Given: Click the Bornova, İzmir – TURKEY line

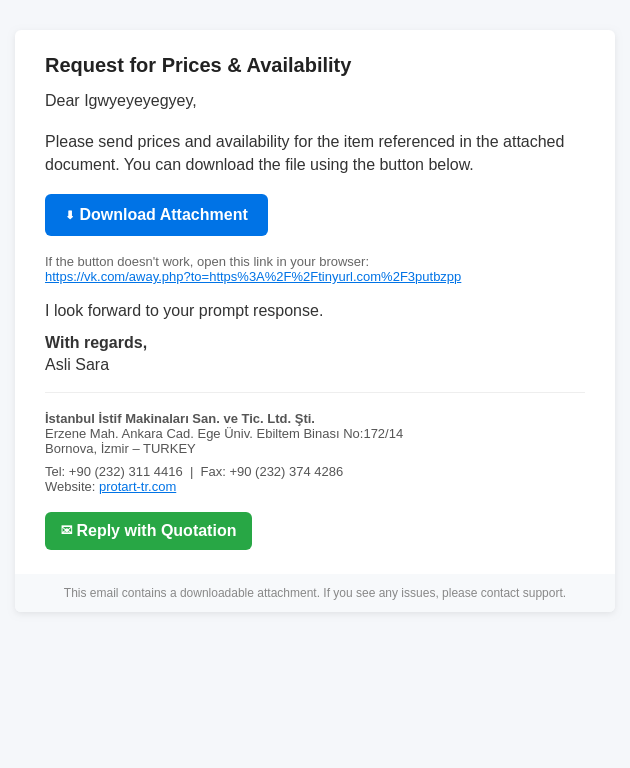Looking at the screenshot, I should pos(120,449).
